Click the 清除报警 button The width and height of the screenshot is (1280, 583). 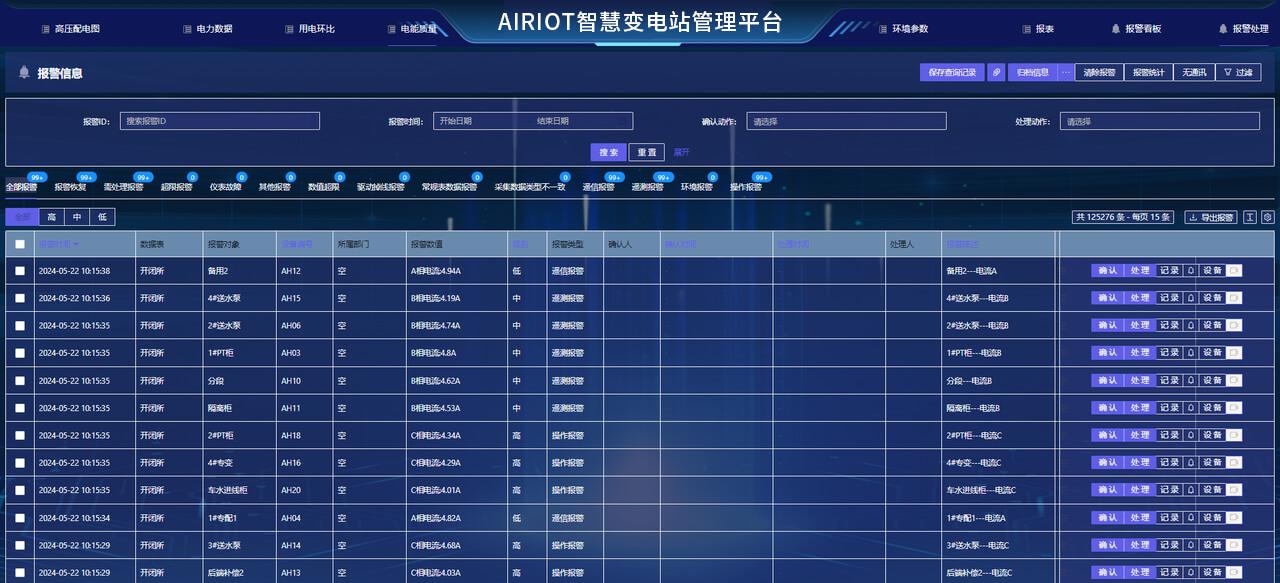click(x=1099, y=72)
